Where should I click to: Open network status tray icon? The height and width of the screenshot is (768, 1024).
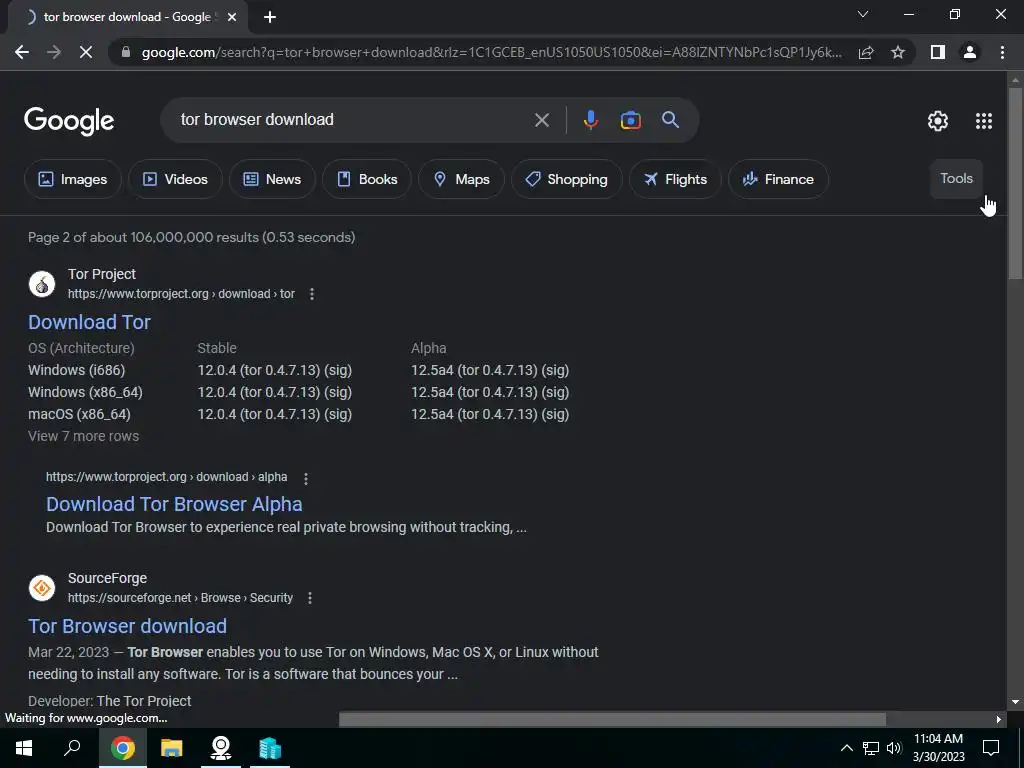(871, 748)
